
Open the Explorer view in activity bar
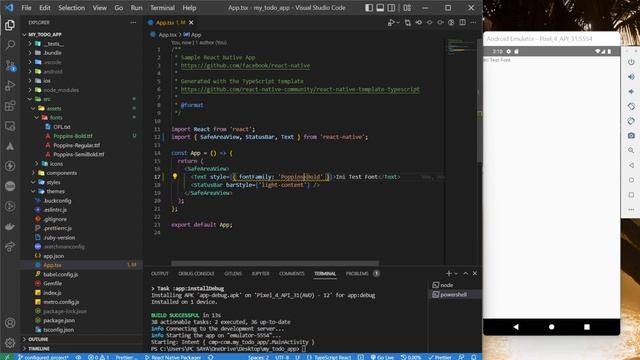point(10,25)
